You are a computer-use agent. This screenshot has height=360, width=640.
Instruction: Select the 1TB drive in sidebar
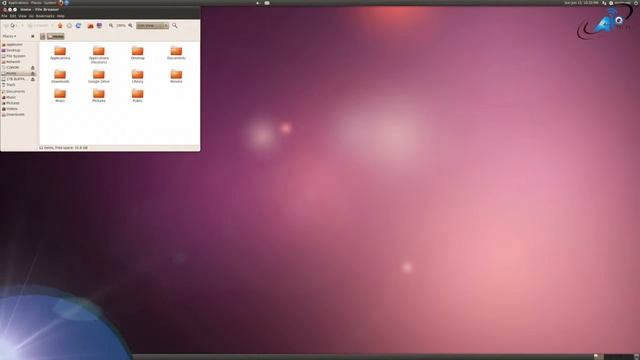pos(16,79)
